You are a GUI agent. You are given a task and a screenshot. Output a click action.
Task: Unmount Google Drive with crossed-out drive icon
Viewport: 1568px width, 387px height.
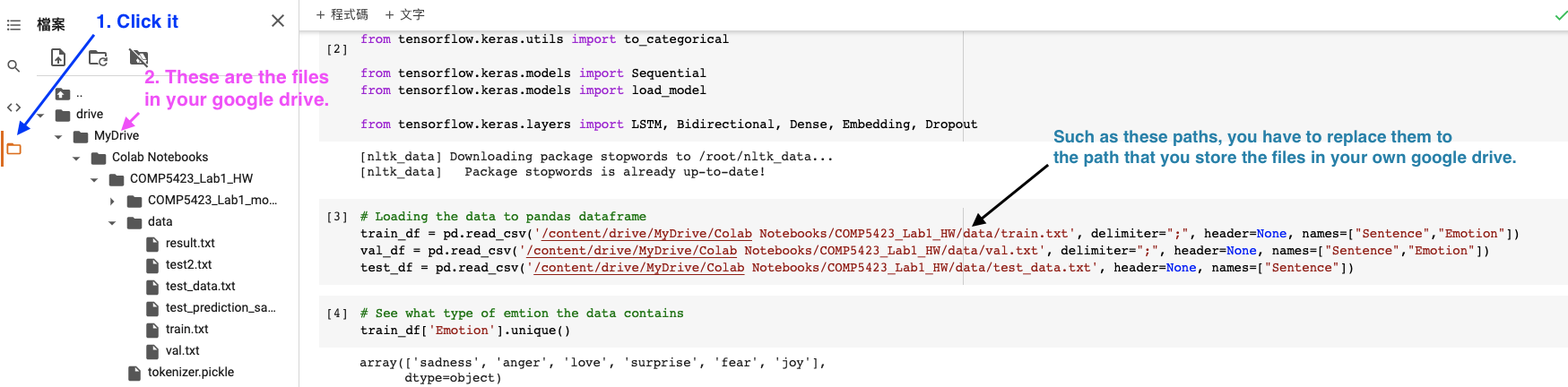point(138,58)
